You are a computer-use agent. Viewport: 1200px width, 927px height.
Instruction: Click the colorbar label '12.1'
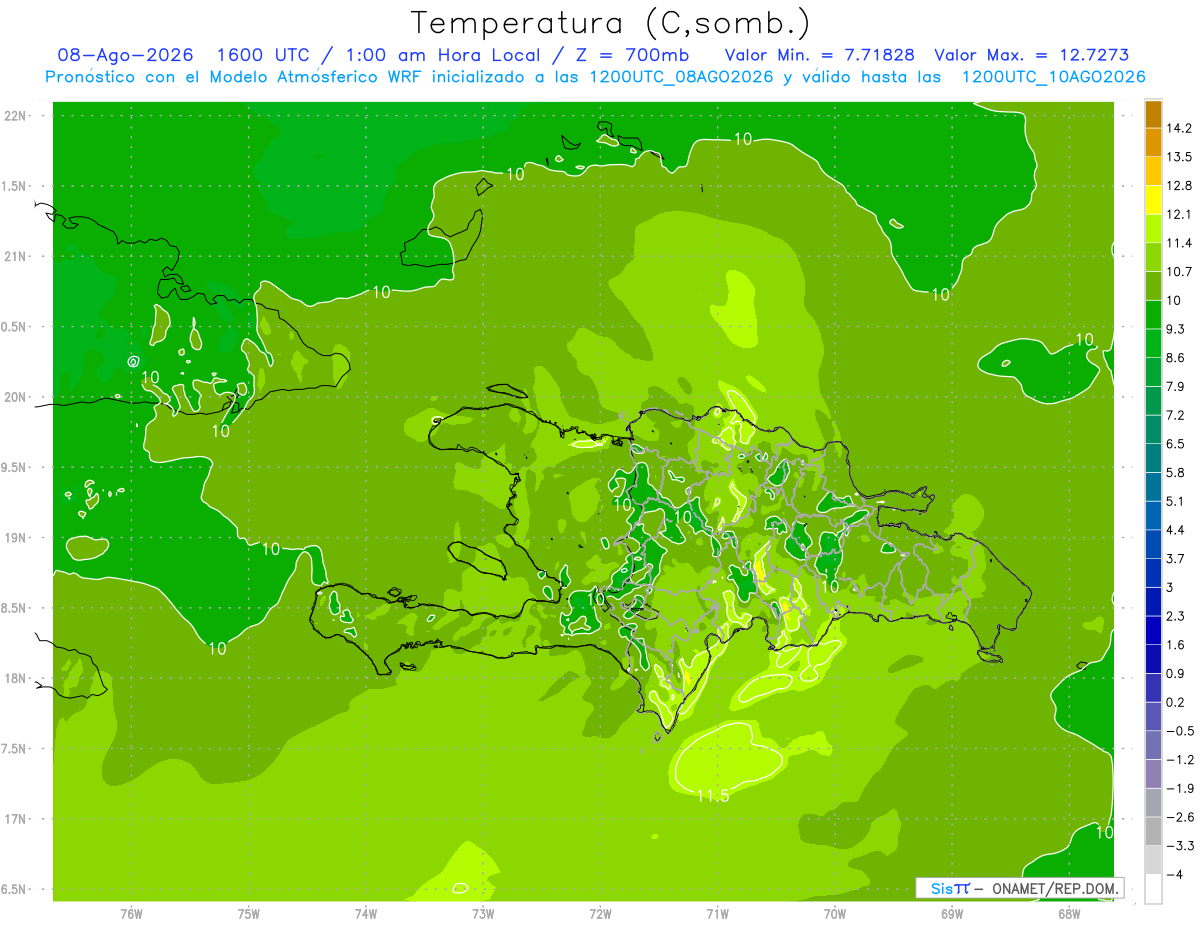pos(1179,214)
